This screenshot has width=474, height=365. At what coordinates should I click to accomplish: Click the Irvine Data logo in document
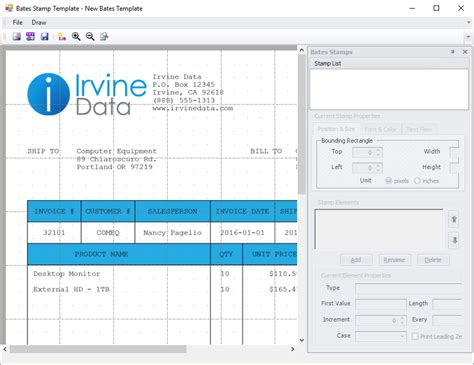pos(87,94)
